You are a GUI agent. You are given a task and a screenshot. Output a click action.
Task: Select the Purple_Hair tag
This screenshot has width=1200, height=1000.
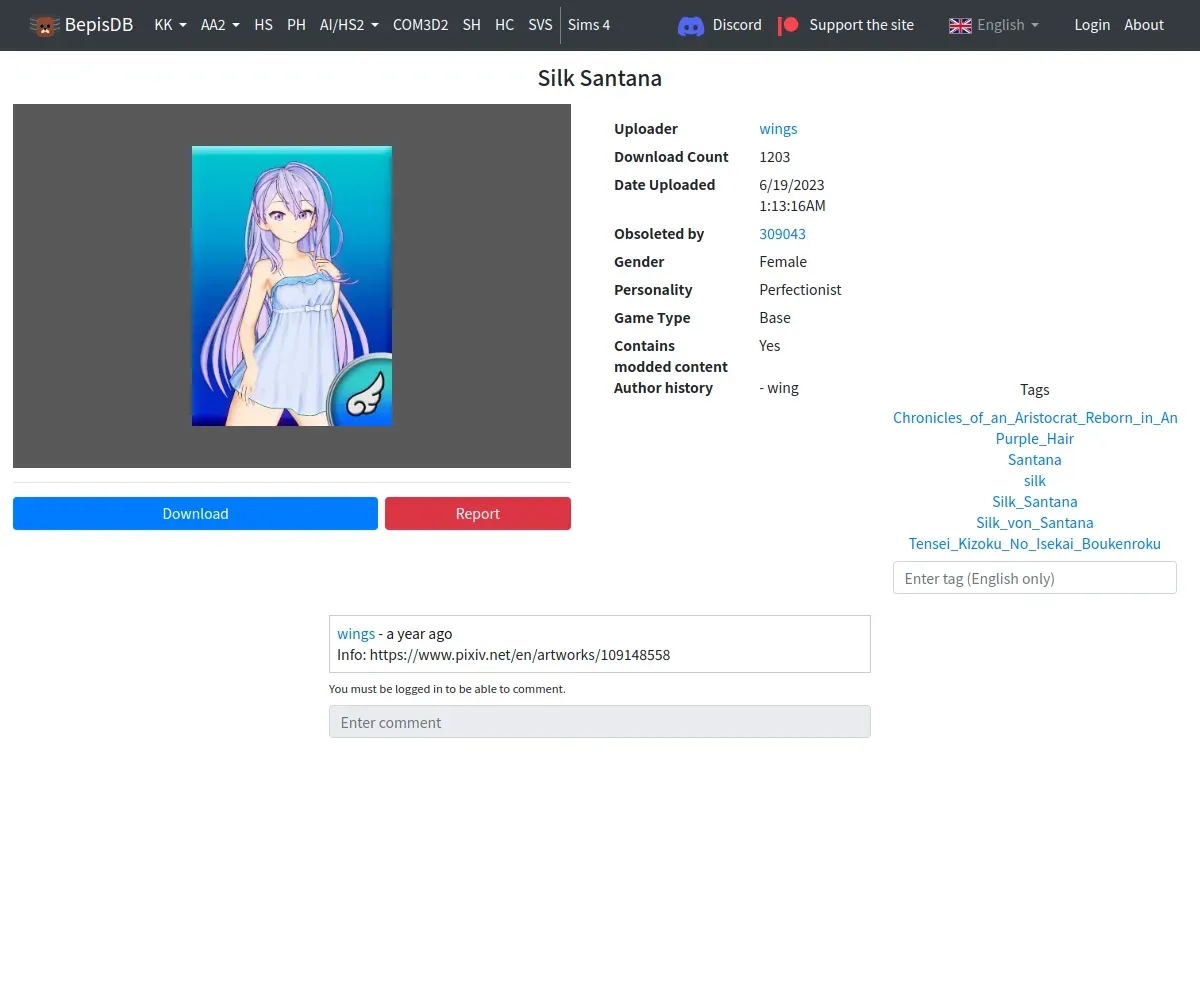click(1035, 439)
